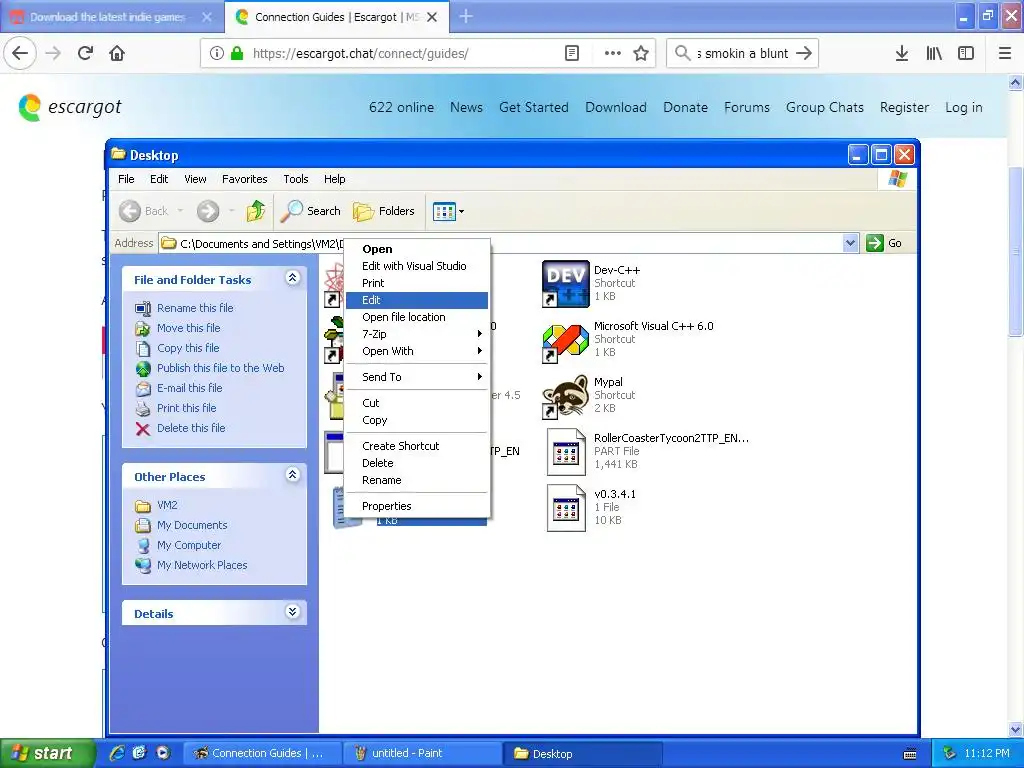Open the Firefox library icon

tap(934, 53)
